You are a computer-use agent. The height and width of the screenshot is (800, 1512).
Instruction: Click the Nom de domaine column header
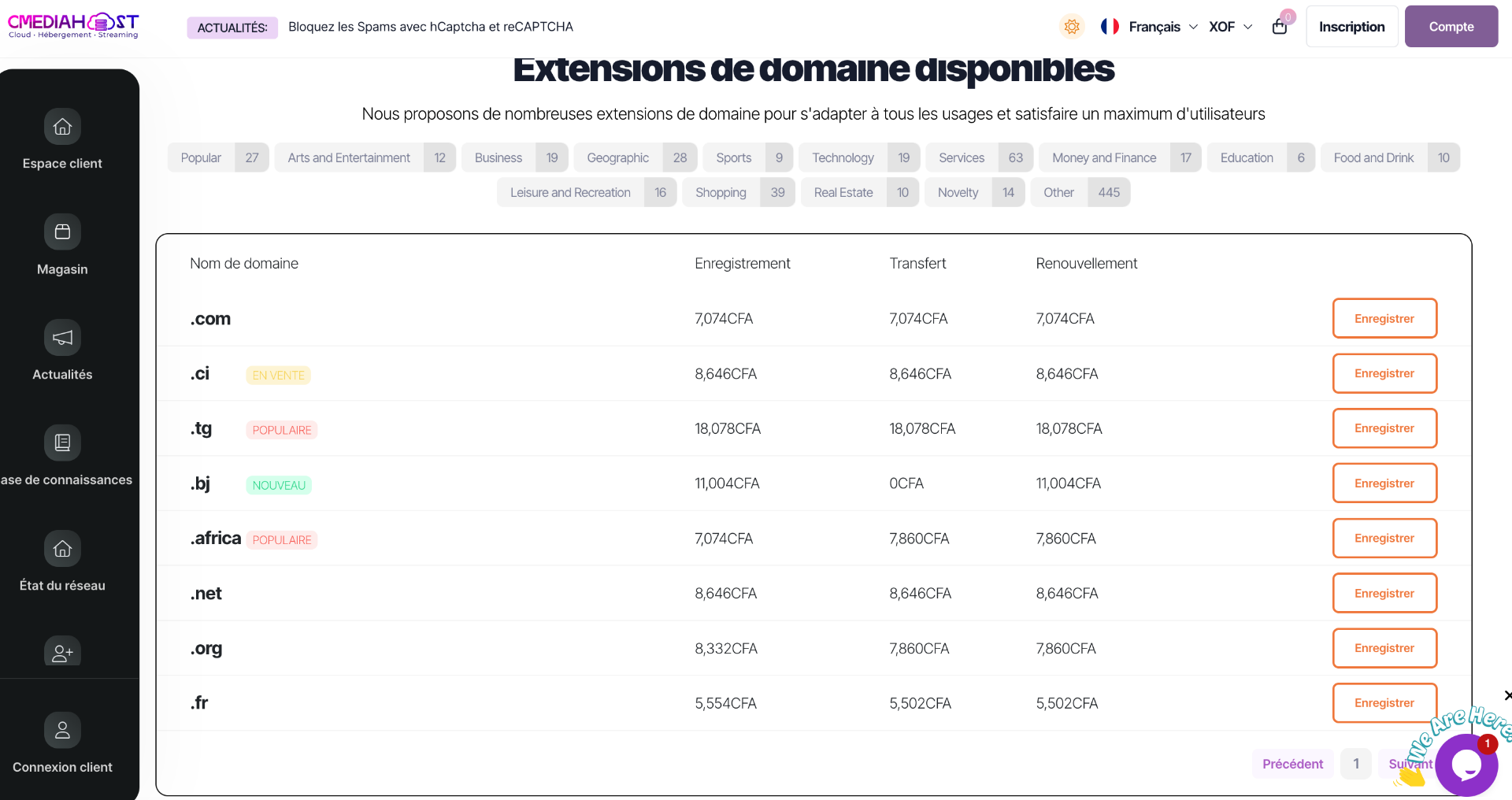click(x=244, y=264)
